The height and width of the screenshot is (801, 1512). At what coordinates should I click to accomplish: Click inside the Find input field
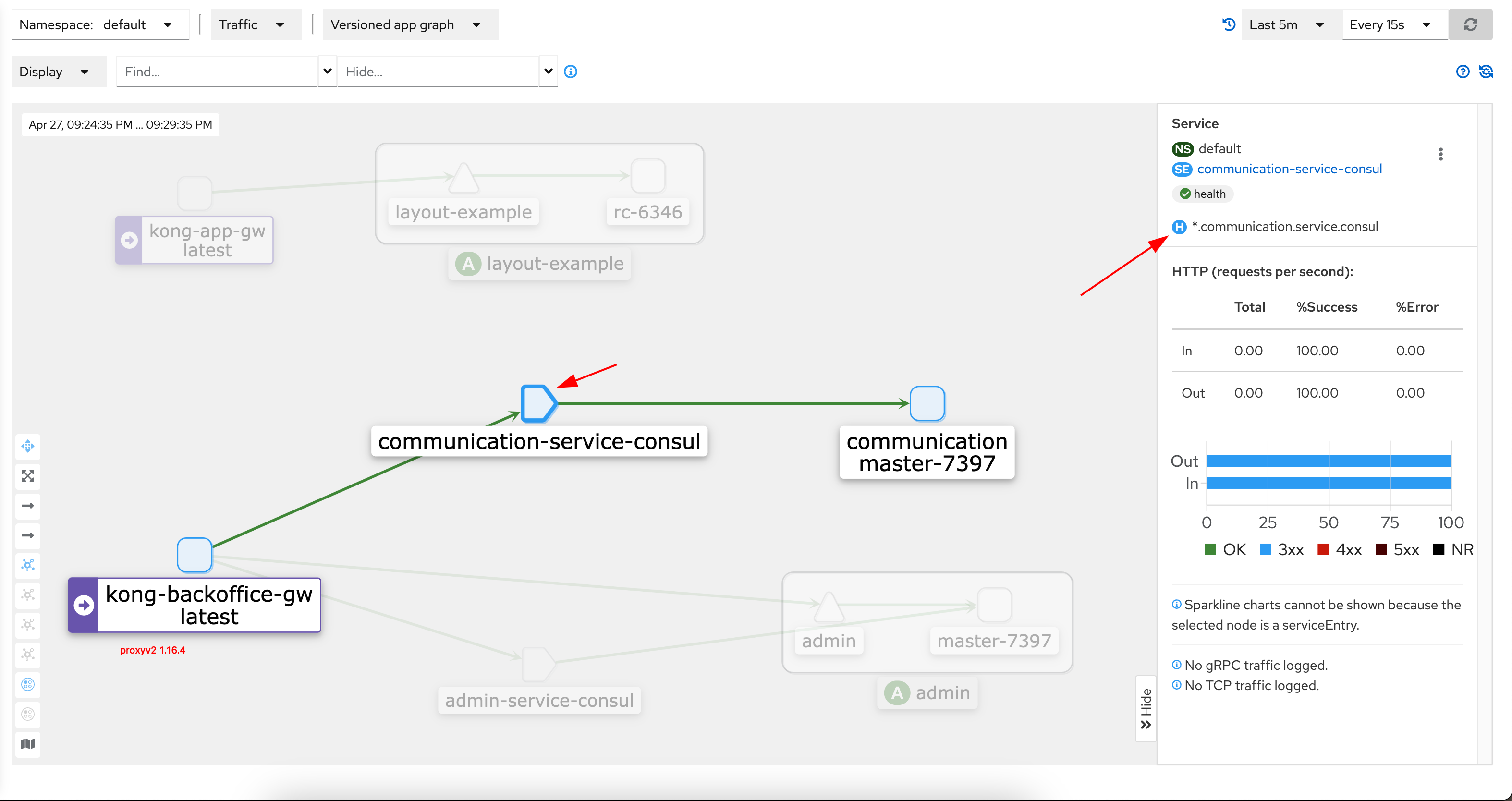point(217,71)
